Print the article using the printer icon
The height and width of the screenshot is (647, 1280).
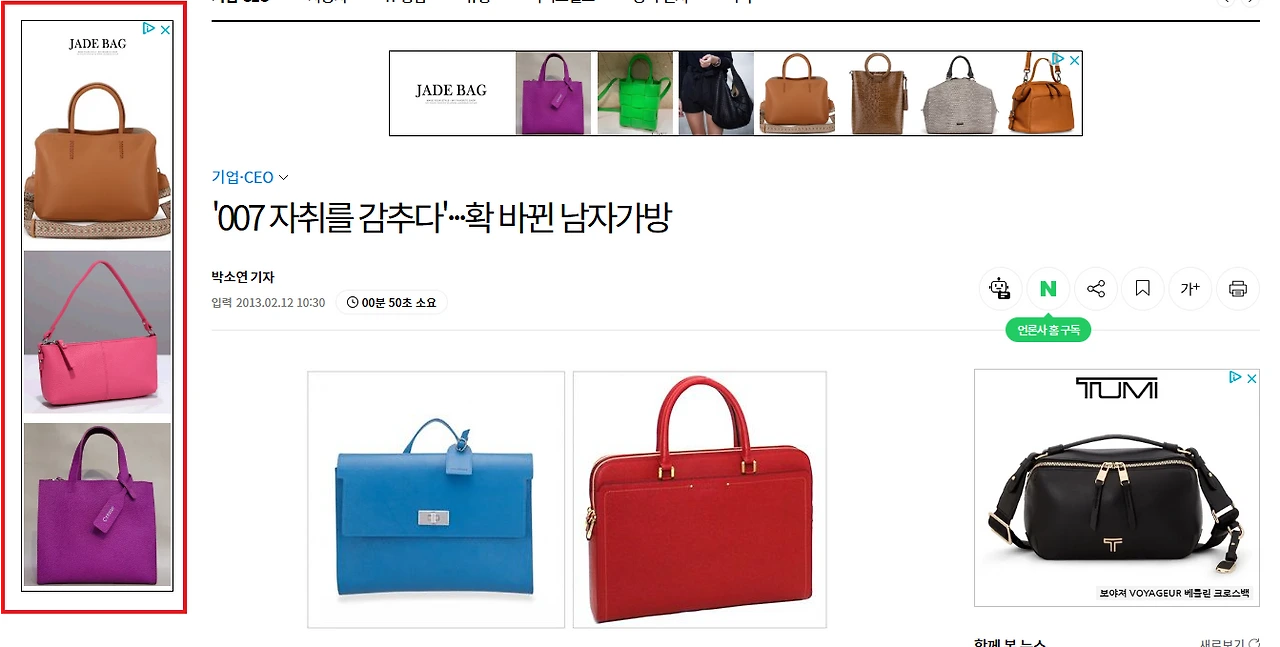tap(1238, 289)
